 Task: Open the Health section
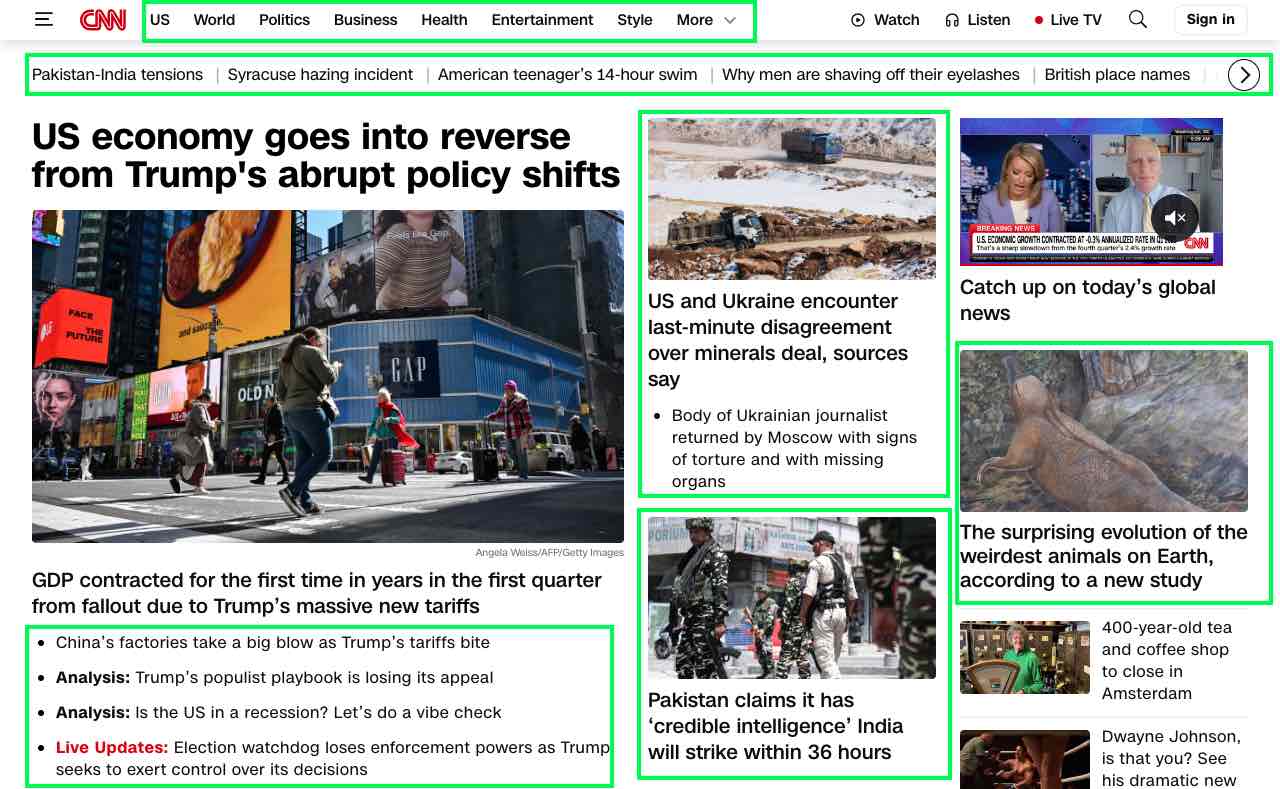pyautogui.click(x=444, y=20)
